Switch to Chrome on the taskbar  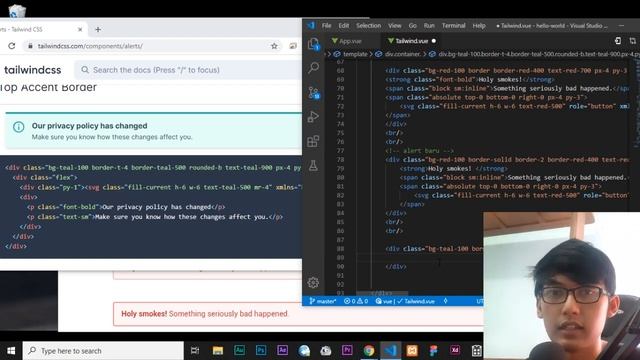pos(369,351)
